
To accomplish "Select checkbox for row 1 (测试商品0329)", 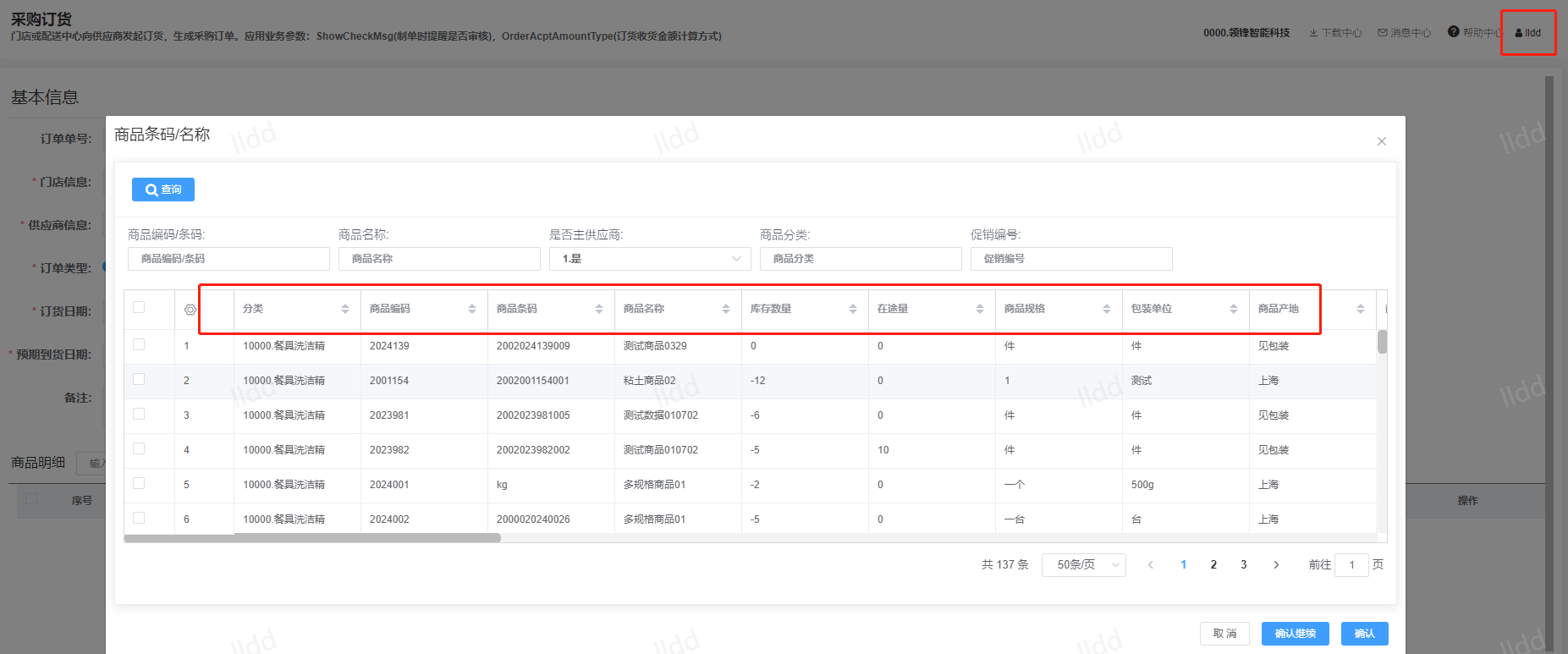I will [139, 344].
